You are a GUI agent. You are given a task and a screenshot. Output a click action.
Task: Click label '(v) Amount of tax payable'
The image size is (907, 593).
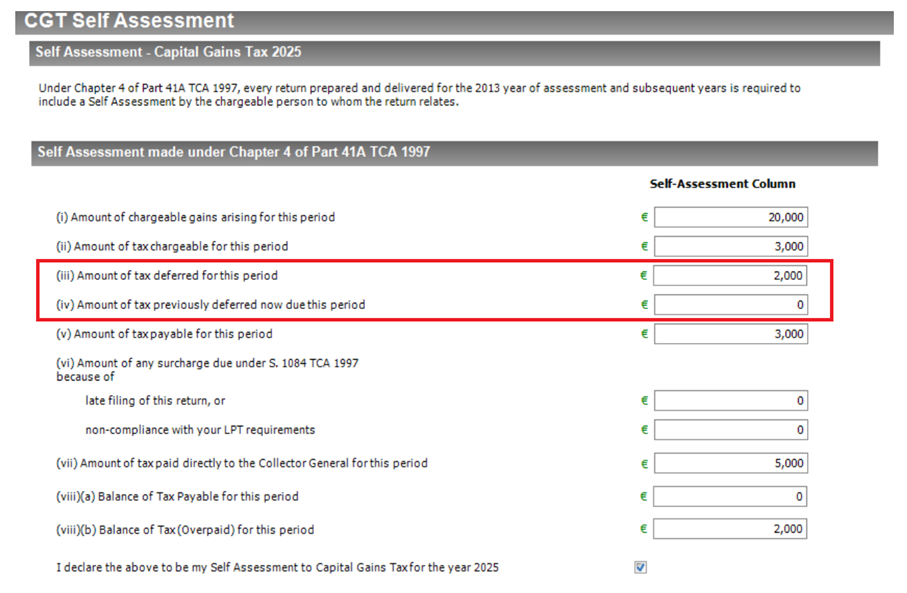point(164,334)
